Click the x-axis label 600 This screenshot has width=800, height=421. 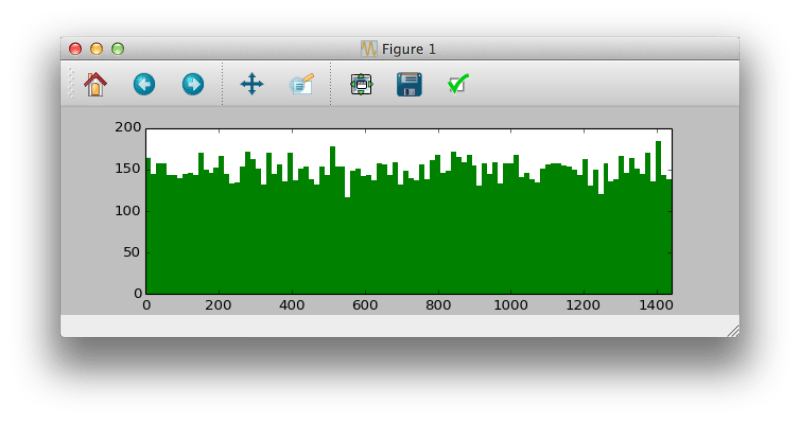coord(365,305)
